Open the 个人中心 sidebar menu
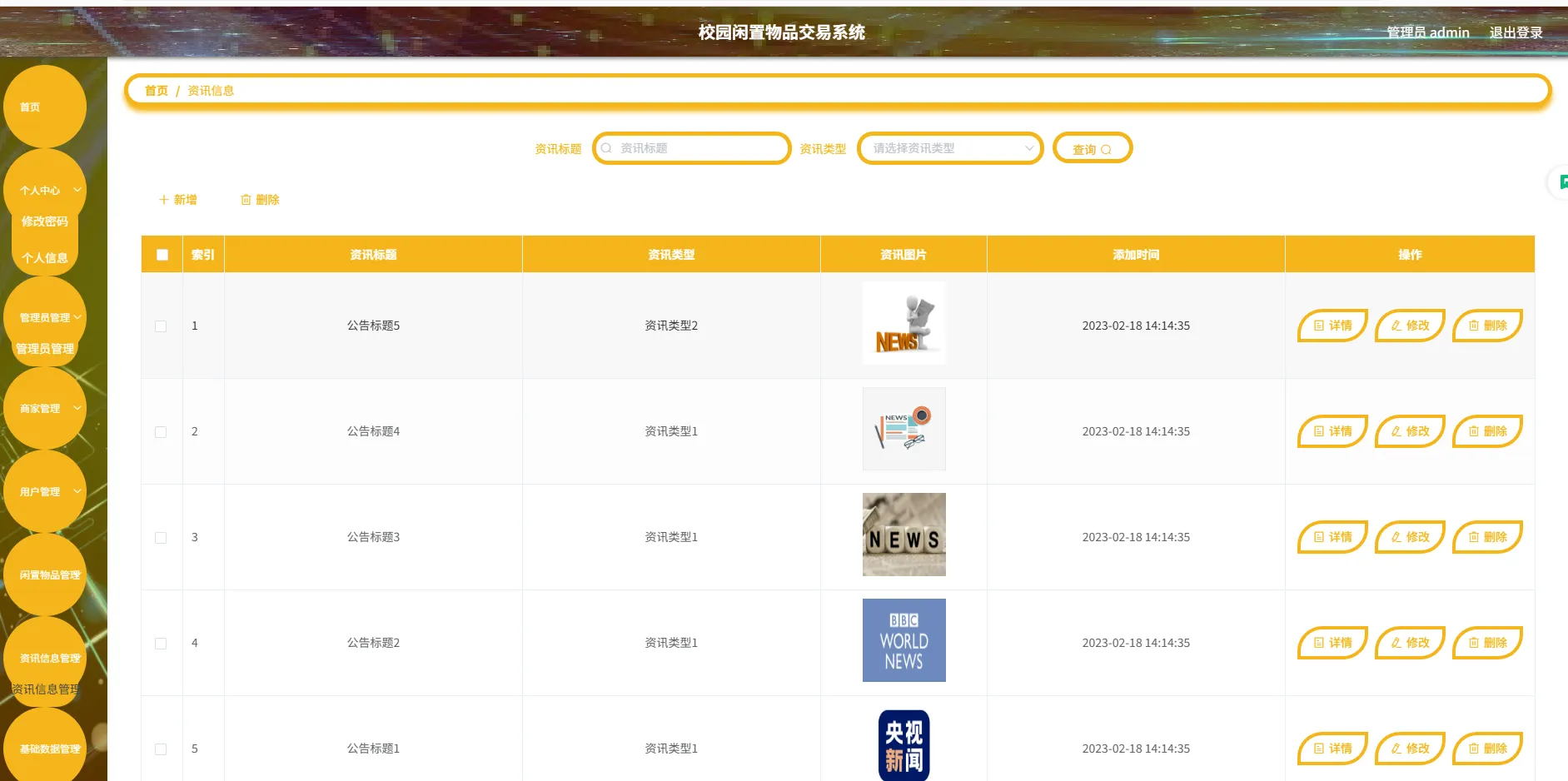The height and width of the screenshot is (781, 1568). click(42, 190)
